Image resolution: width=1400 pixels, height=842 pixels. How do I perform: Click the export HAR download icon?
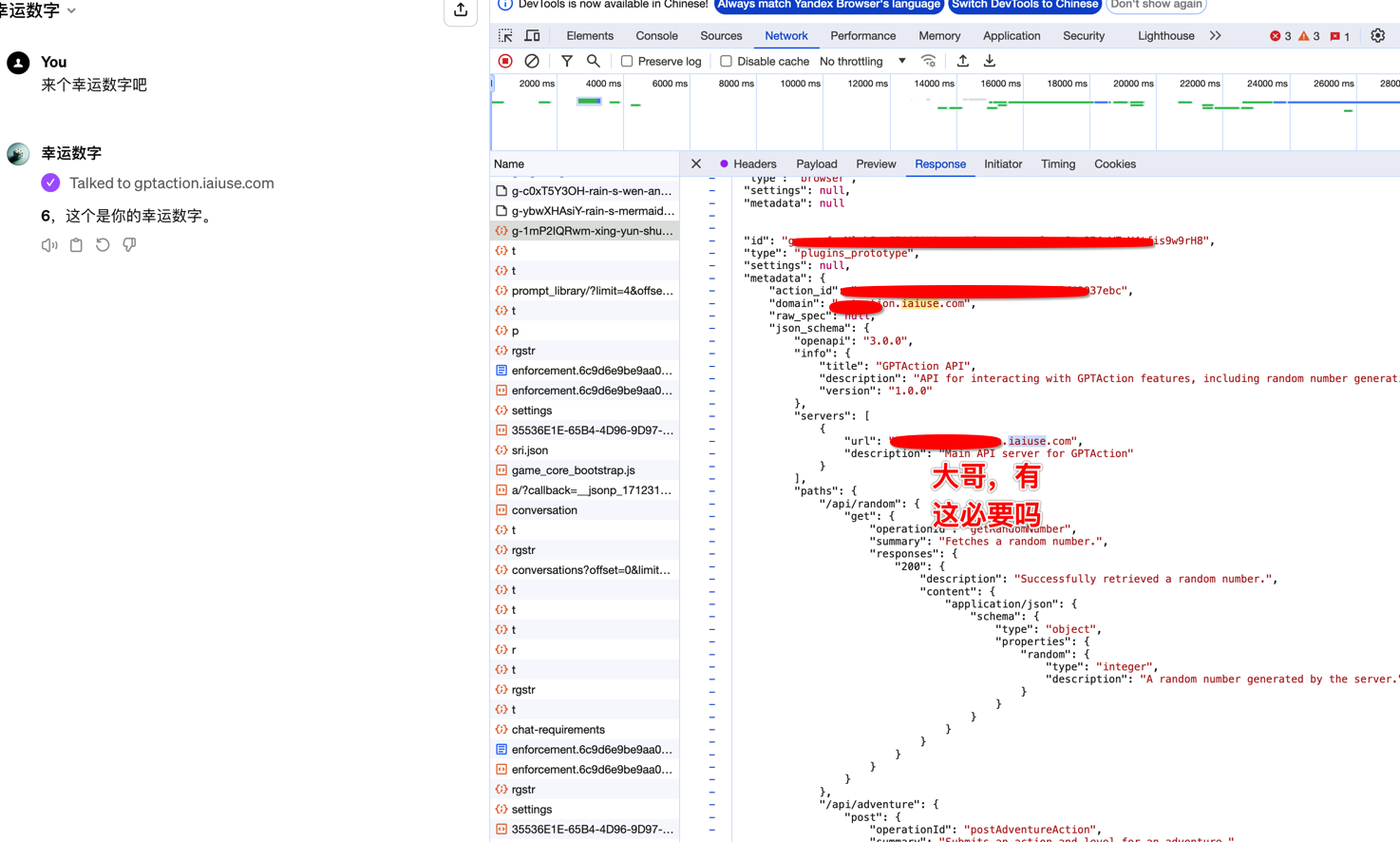(989, 61)
